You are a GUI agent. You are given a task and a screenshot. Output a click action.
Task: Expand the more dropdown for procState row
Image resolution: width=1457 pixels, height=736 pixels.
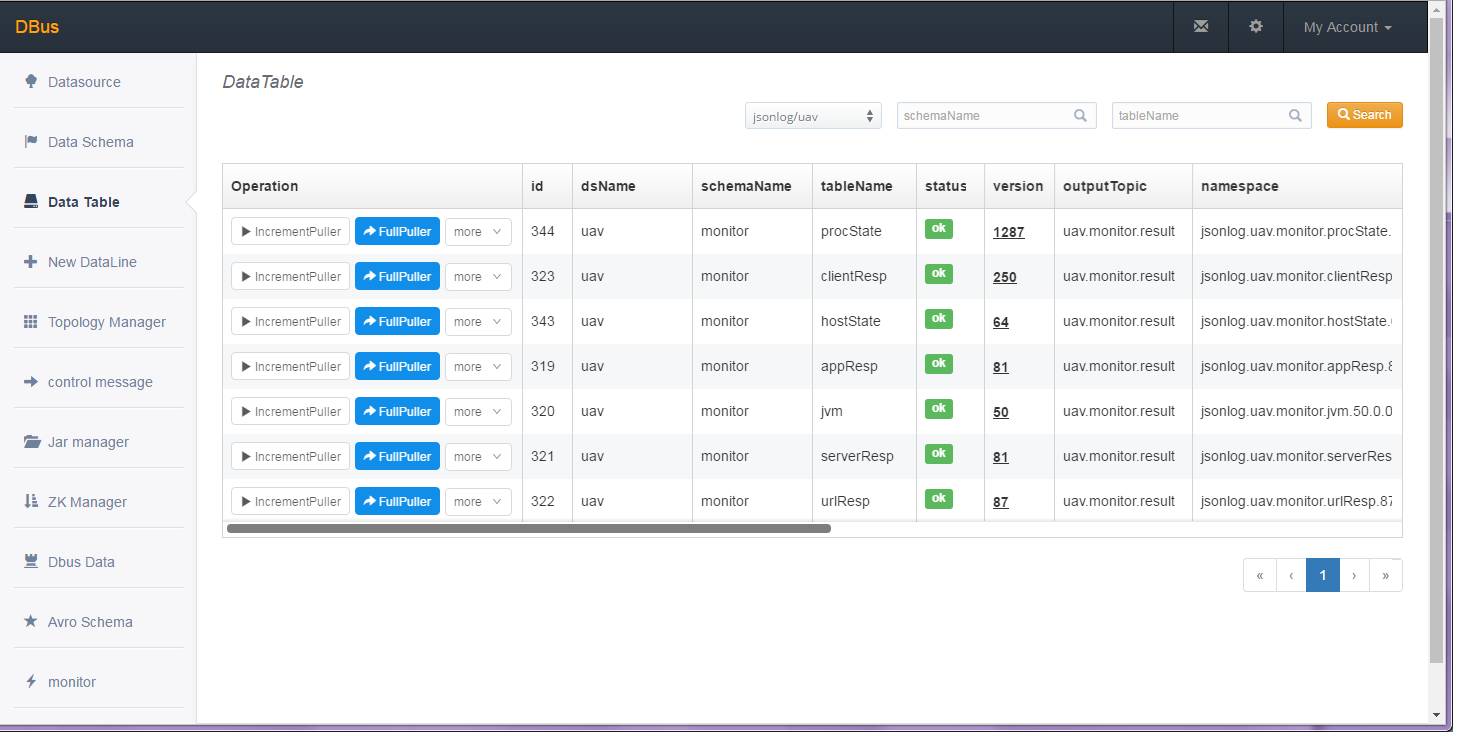478,232
